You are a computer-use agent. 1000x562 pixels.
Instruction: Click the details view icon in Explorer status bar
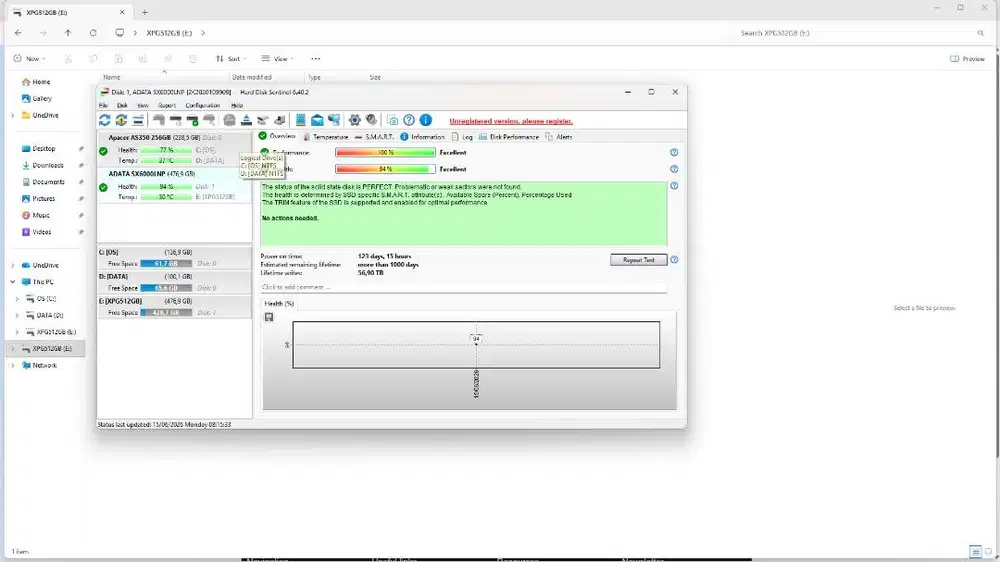[x=974, y=552]
